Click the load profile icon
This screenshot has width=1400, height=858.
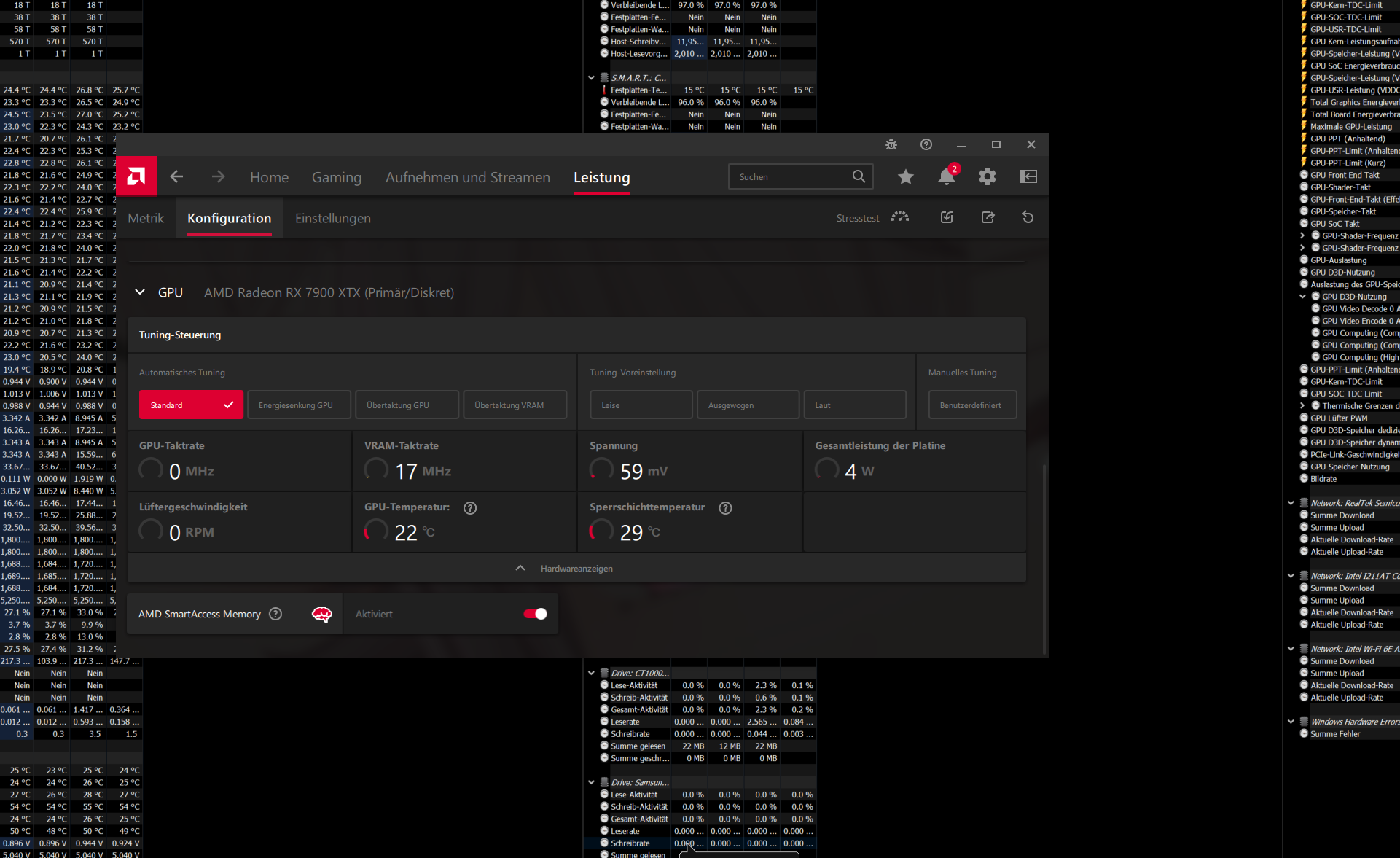point(947,217)
